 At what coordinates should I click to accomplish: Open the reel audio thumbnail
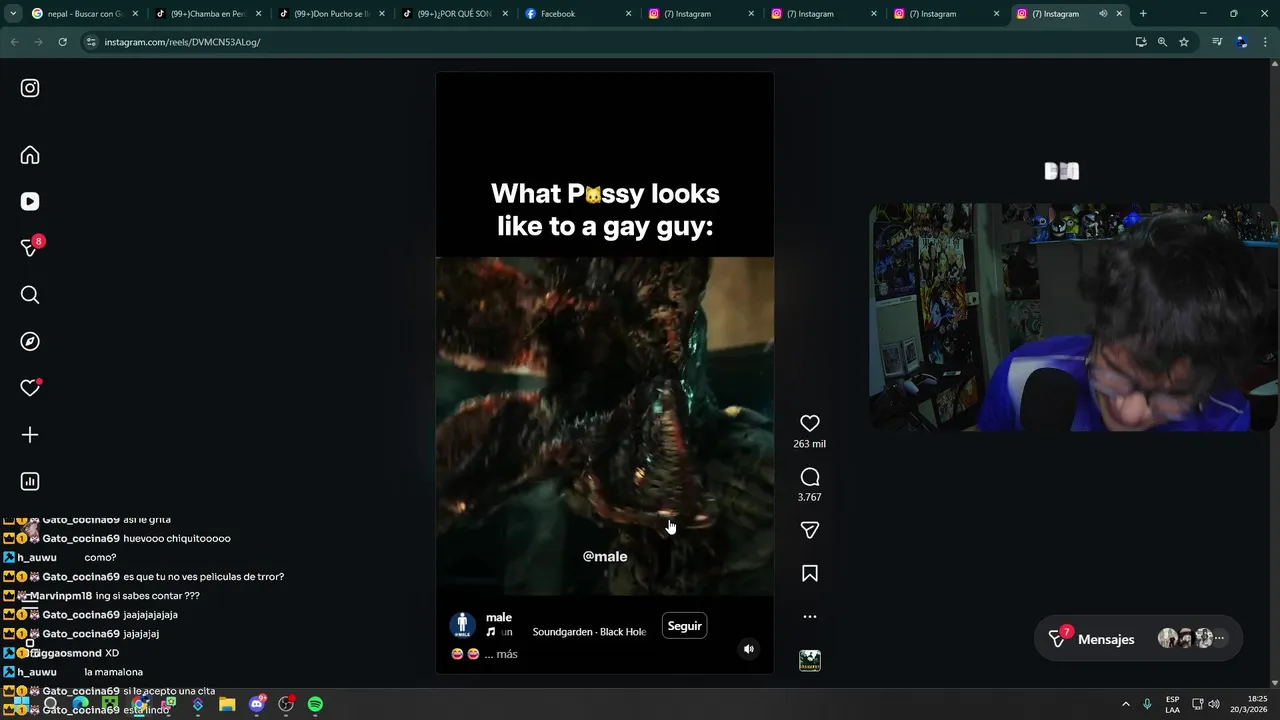[810, 661]
